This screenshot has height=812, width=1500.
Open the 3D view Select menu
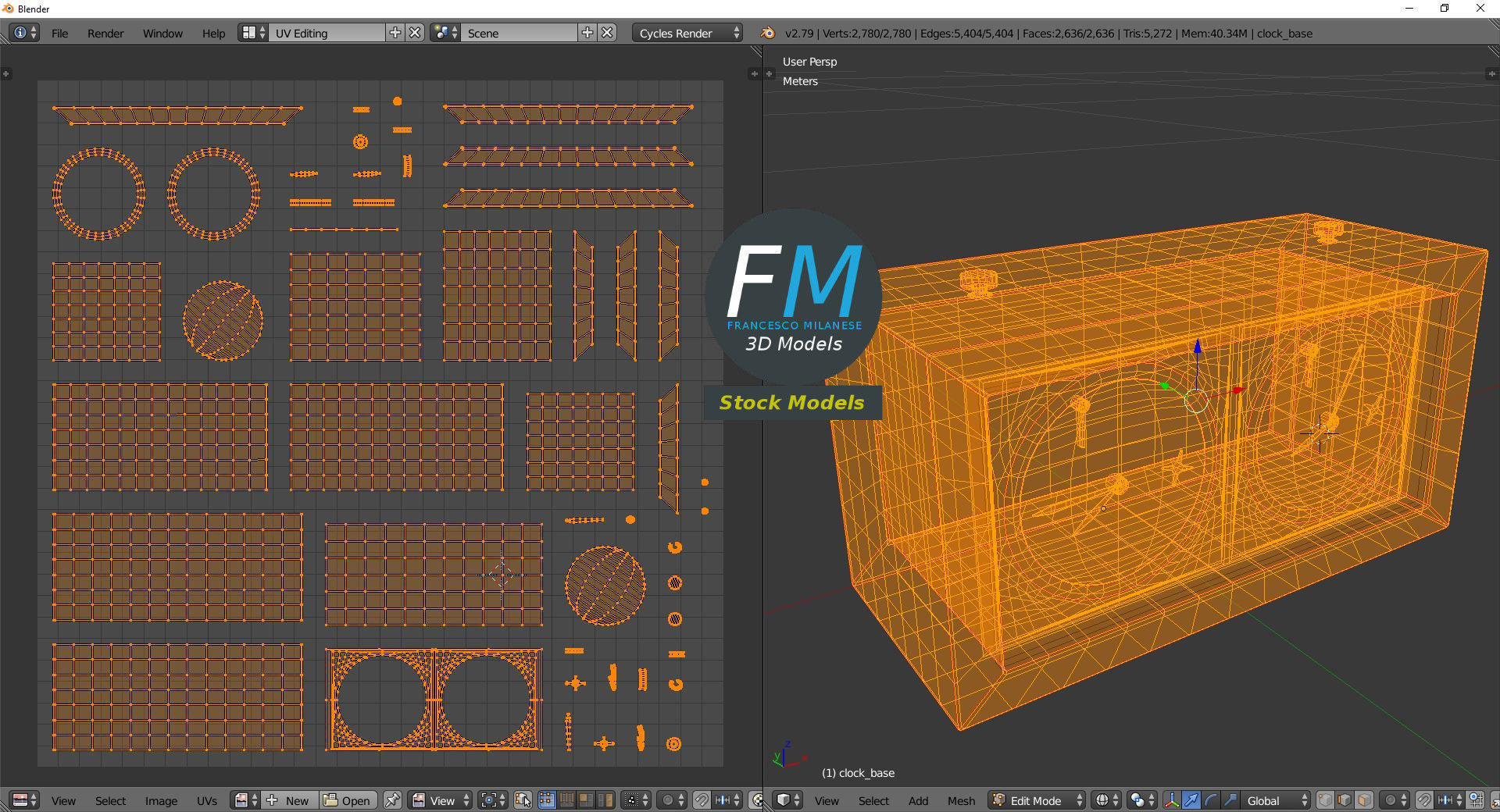(873, 800)
